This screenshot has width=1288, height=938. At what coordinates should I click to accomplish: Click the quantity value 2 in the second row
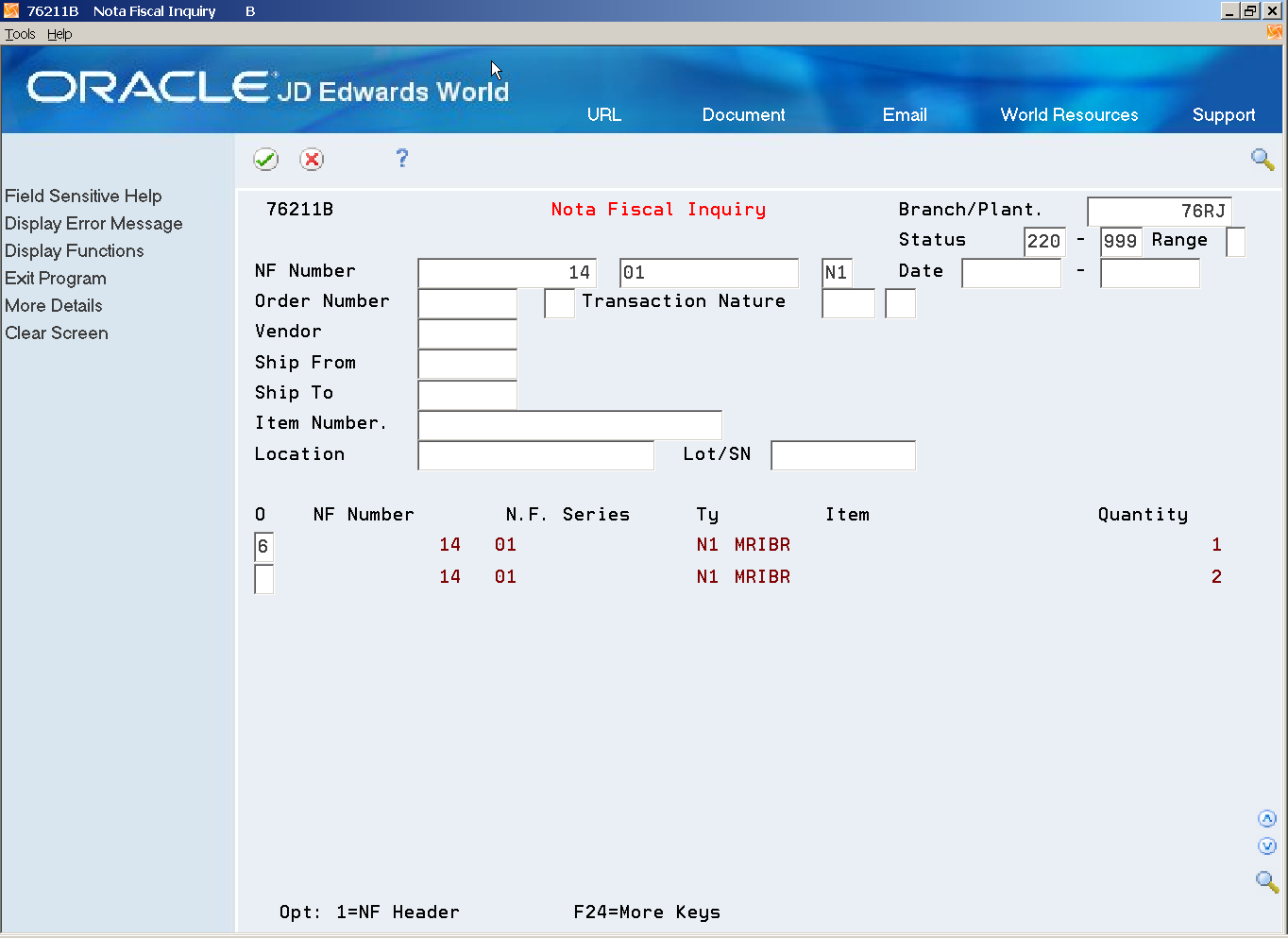tap(1216, 577)
